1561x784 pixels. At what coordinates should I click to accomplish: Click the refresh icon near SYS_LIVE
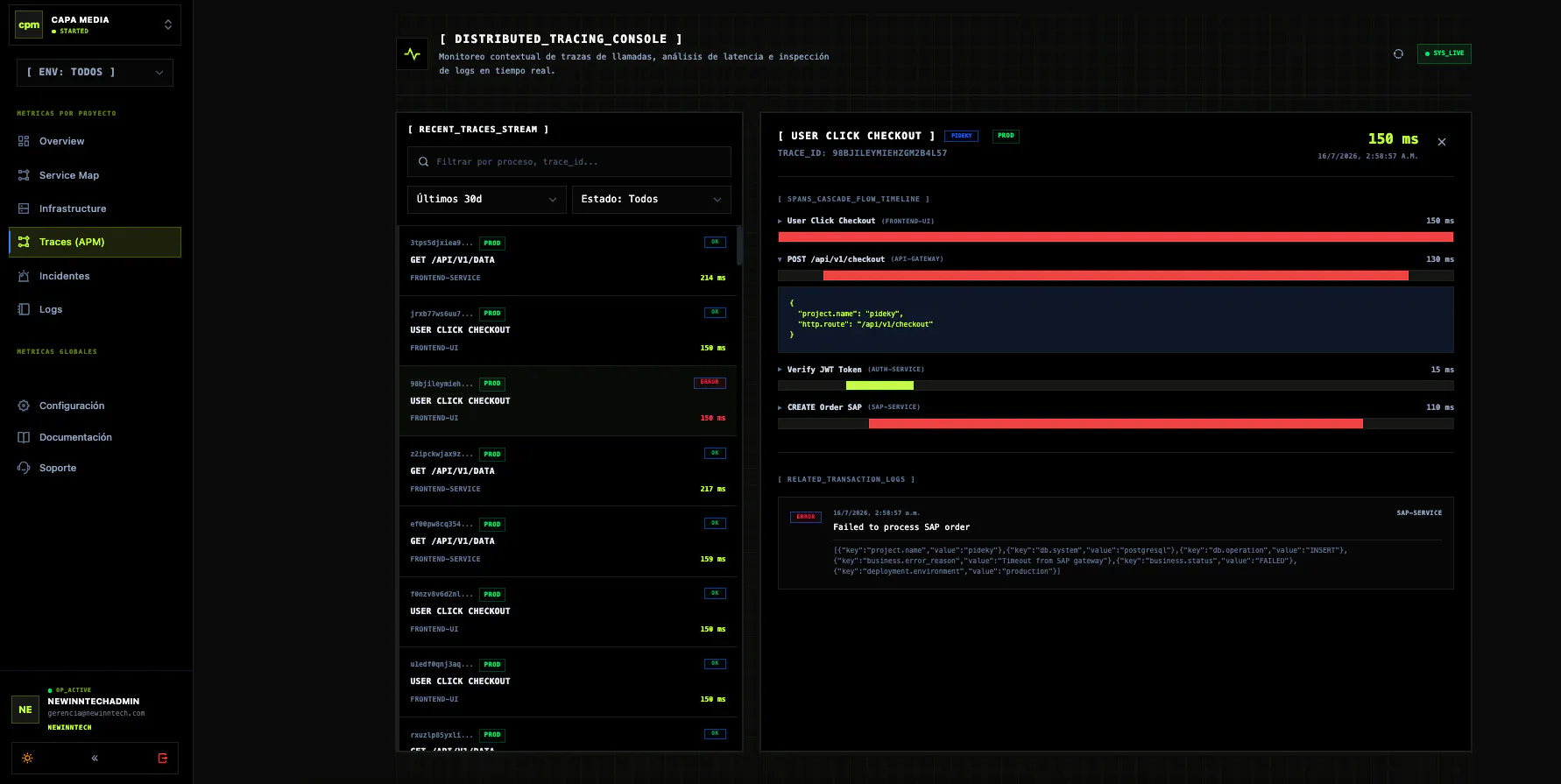(1398, 53)
